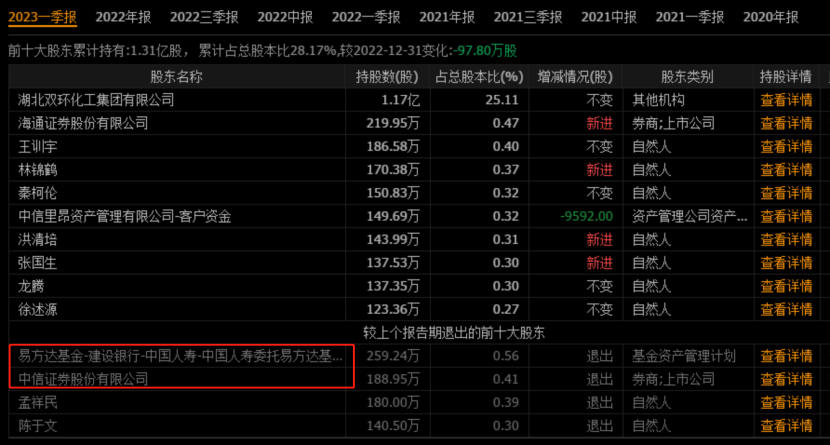This screenshot has width=830, height=445.
Task: Click the name 张国生
Action: pyautogui.click(x=37, y=263)
